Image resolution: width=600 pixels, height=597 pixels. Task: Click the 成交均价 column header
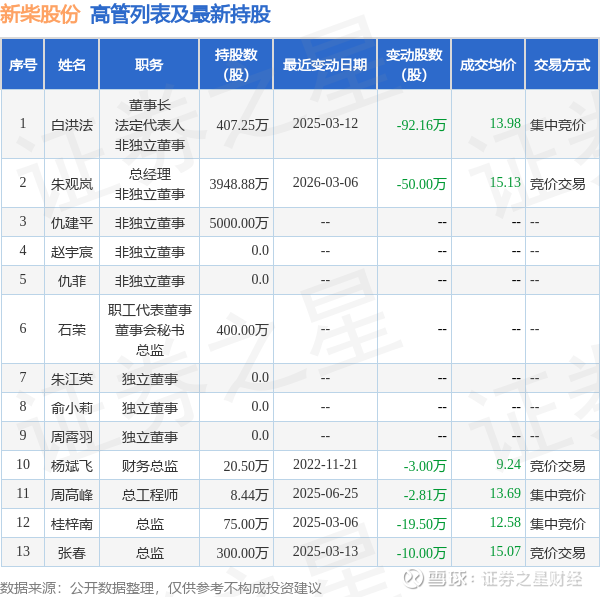coord(488,65)
